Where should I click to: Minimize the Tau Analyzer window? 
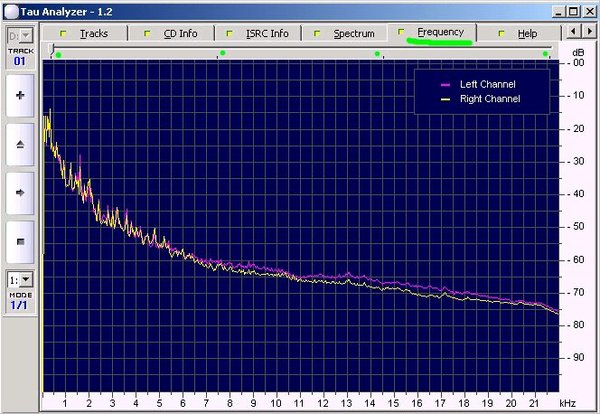559,12
